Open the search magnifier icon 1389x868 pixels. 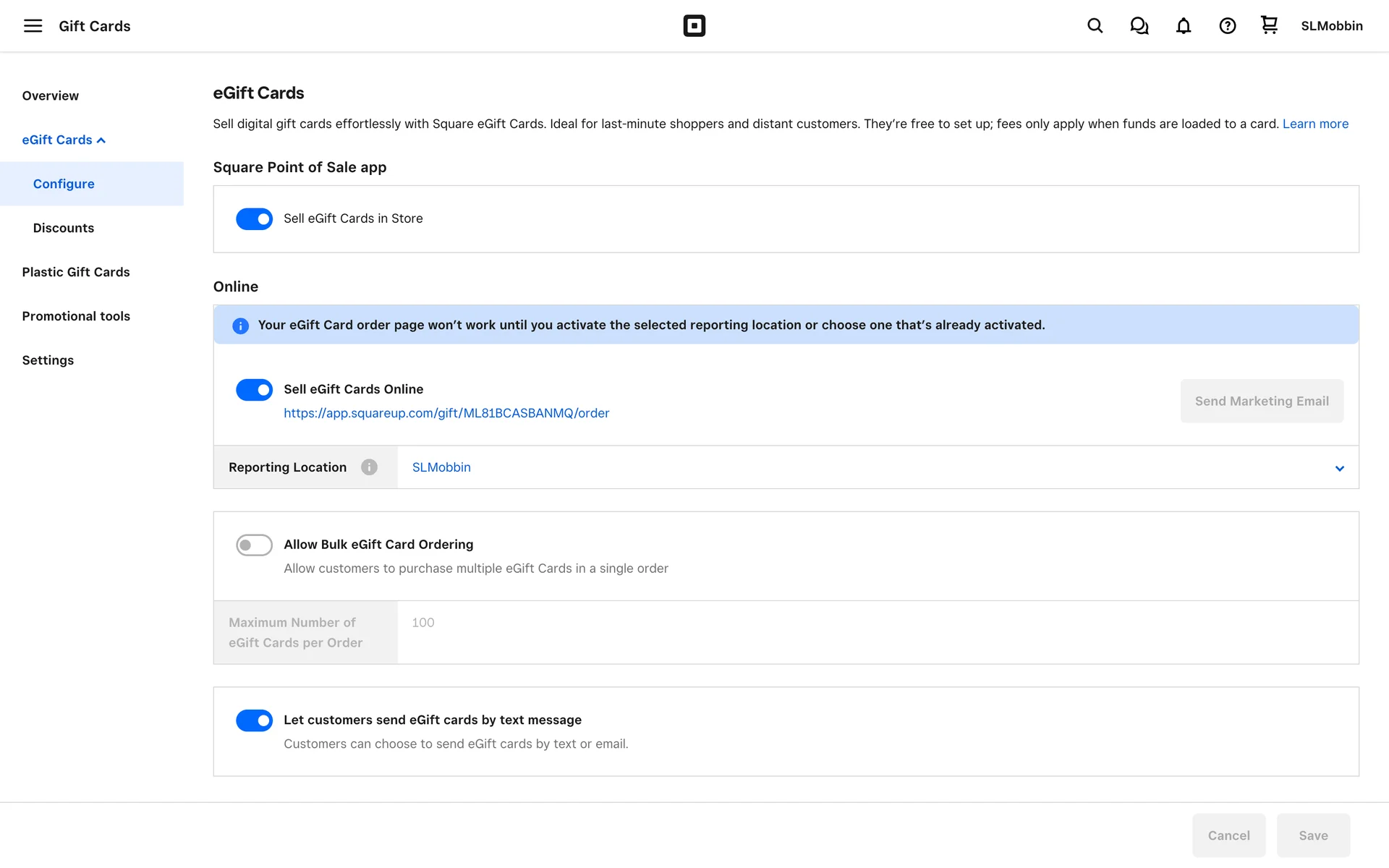(x=1095, y=26)
